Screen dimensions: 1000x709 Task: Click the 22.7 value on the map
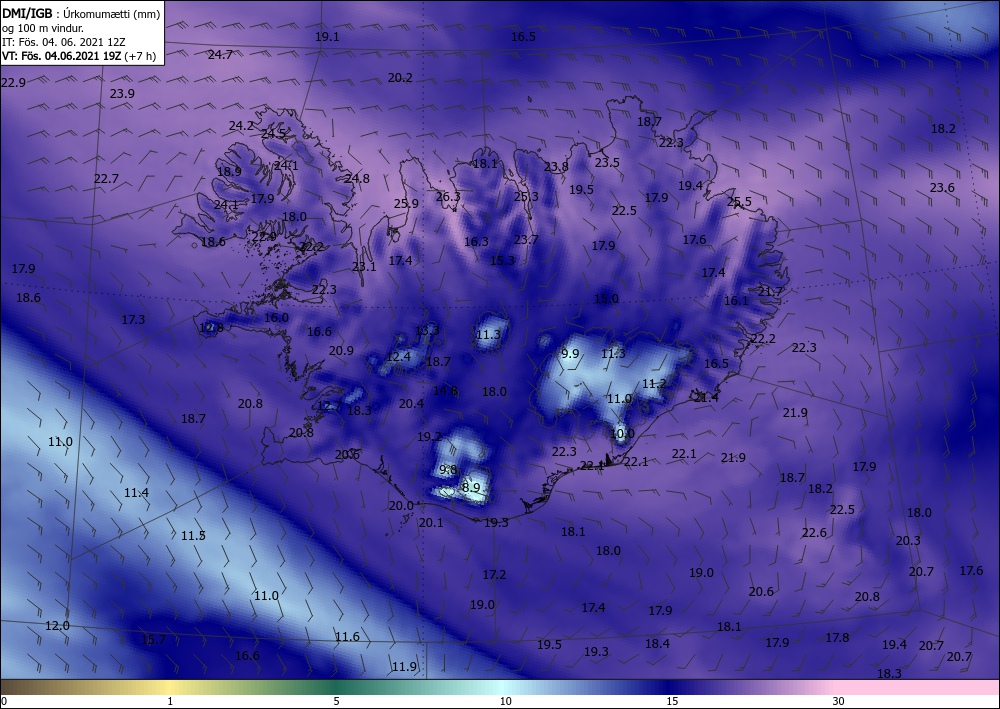tap(106, 179)
